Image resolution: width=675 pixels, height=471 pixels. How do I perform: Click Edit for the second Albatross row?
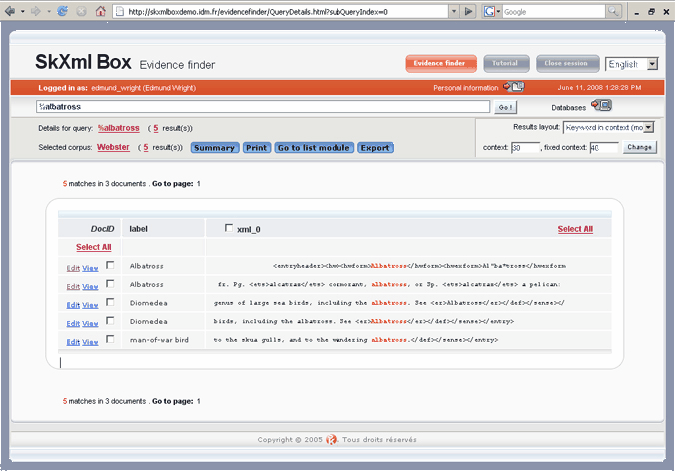coord(73,287)
